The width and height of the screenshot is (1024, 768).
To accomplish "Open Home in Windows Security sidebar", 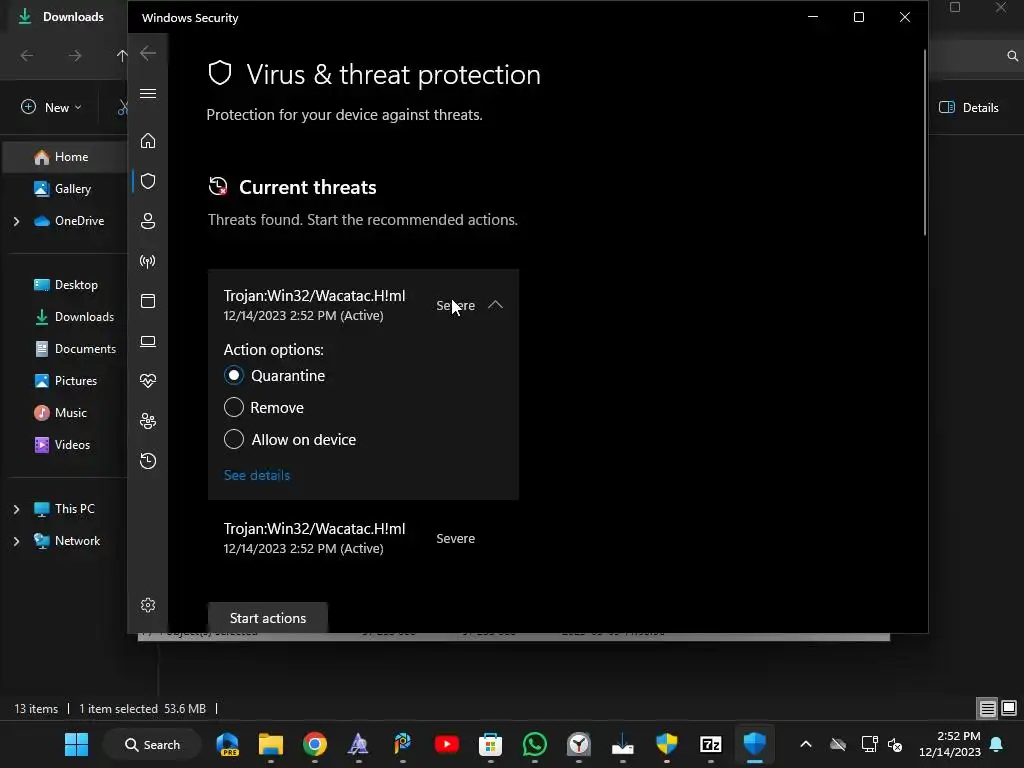I will click(148, 141).
